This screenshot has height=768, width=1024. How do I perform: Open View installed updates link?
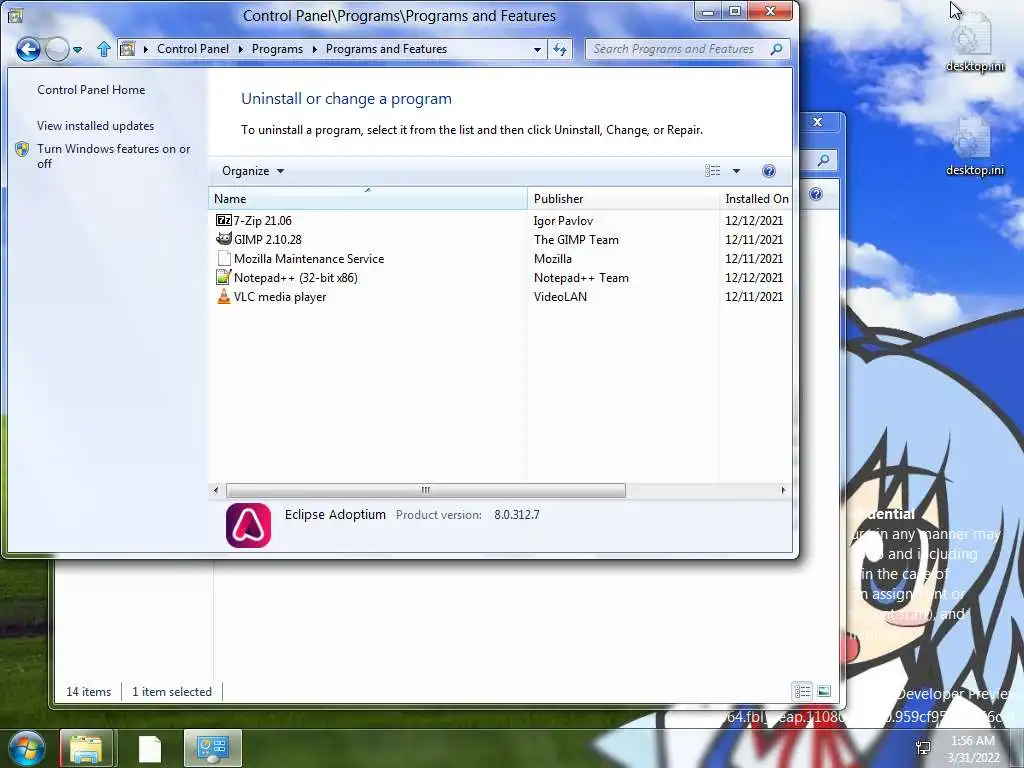pyautogui.click(x=95, y=126)
